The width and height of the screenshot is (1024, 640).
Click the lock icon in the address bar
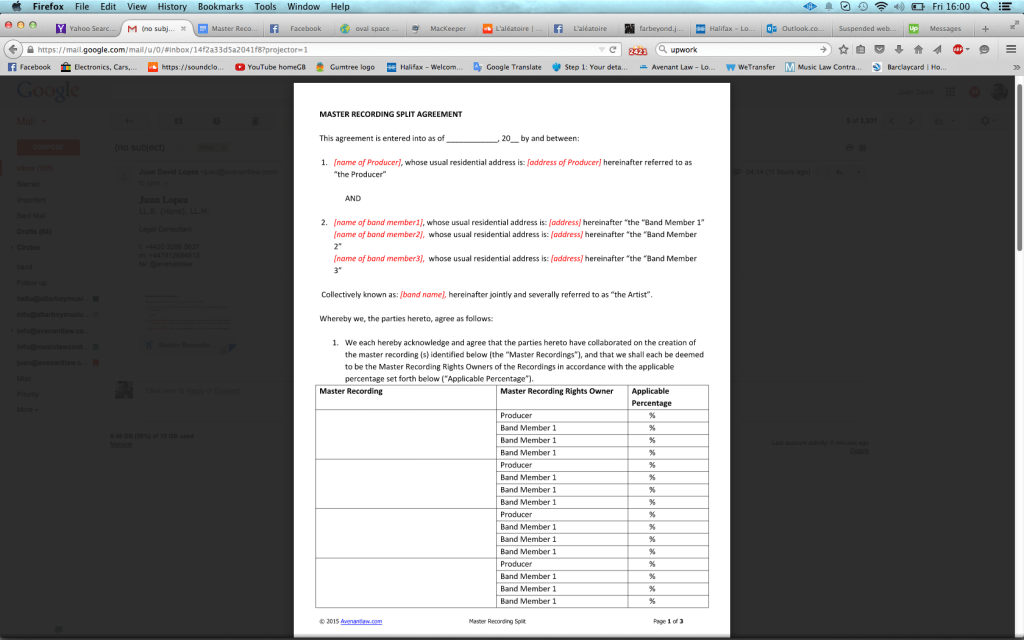[x=29, y=50]
